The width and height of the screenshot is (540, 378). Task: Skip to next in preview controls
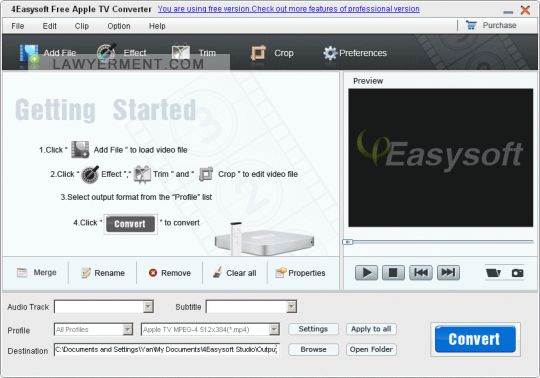[x=448, y=273]
